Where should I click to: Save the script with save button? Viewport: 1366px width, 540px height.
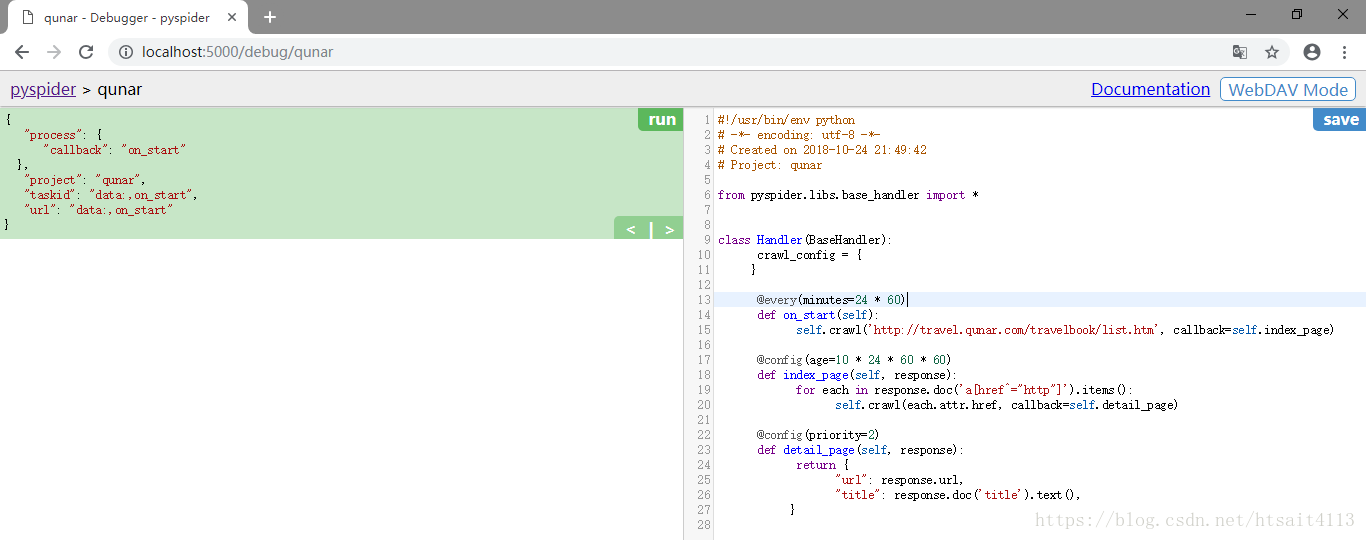[1340, 119]
